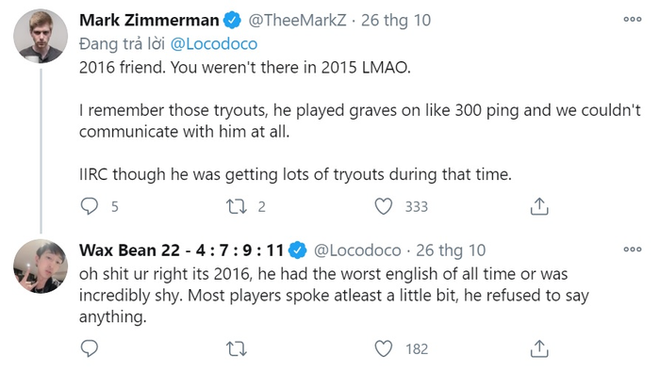660x371 pixels.
Task: Open Mark Zimmerman's profile picture
Action: (x=40, y=36)
